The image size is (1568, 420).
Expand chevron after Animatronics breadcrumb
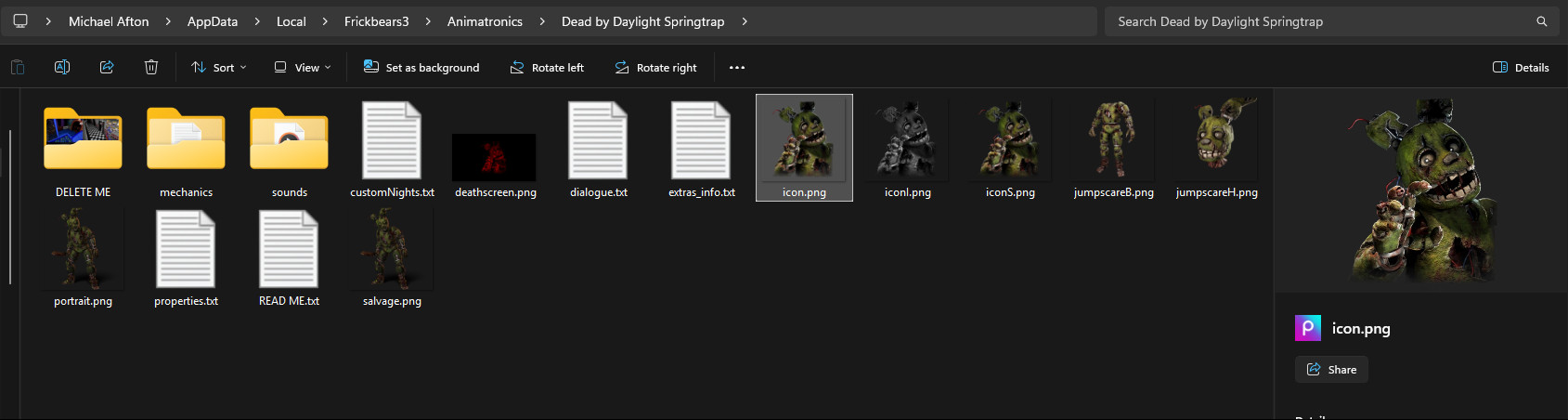542,21
